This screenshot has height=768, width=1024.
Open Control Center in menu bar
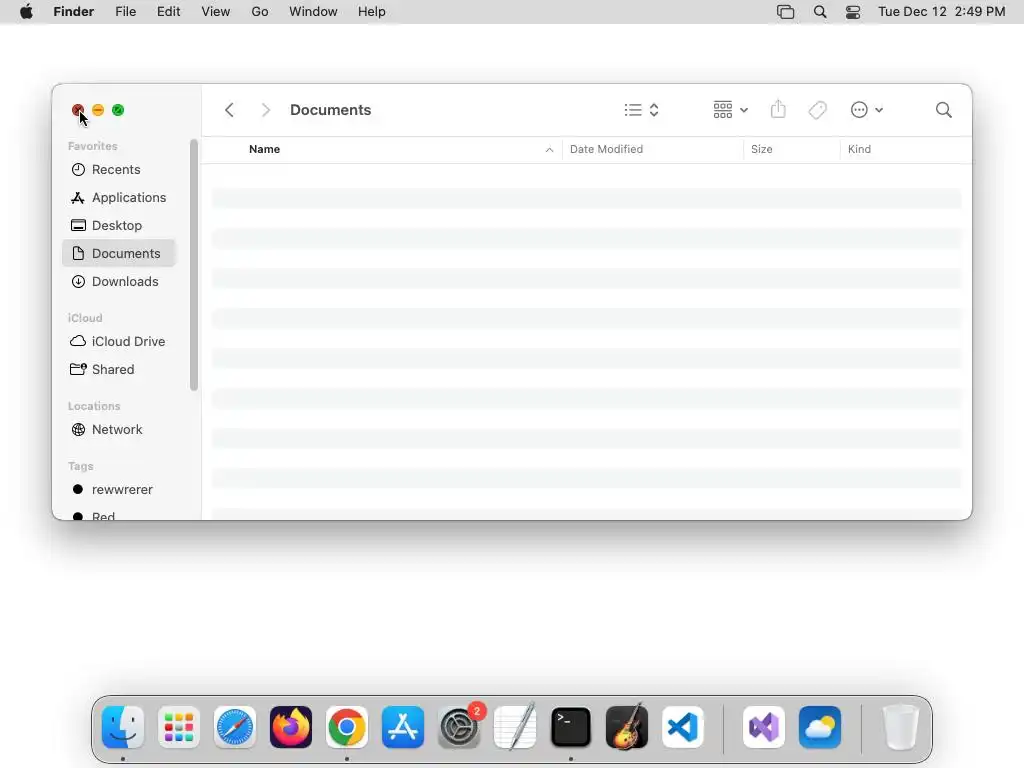tap(853, 12)
